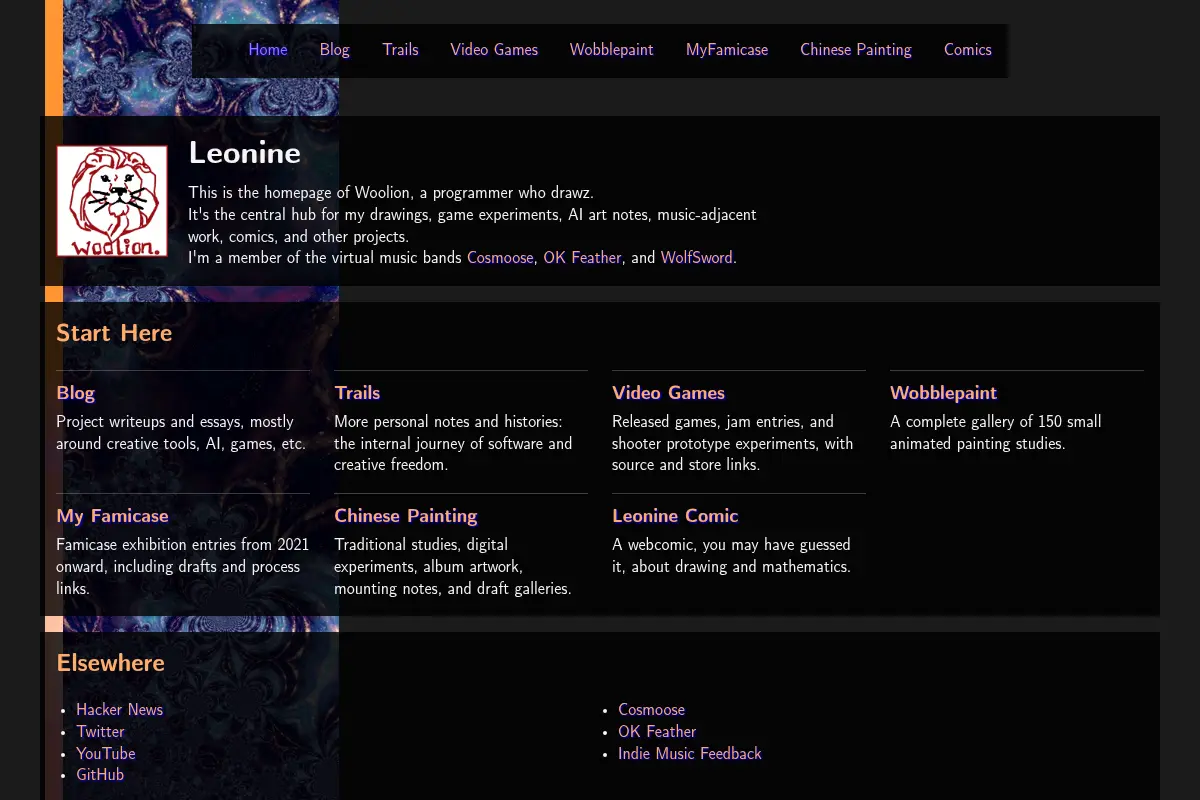The width and height of the screenshot is (1200, 800).
Task: Select Trails in the navigation bar
Action: click(400, 50)
